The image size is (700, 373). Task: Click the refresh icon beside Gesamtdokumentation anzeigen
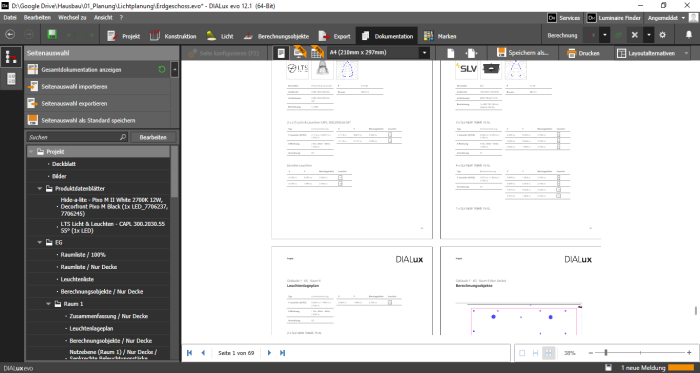click(162, 70)
